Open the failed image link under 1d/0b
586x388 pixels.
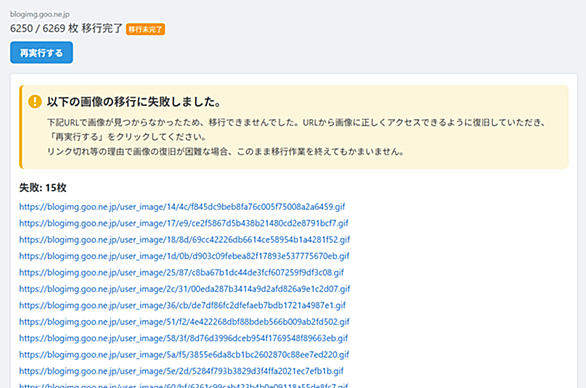pyautogui.click(x=184, y=256)
